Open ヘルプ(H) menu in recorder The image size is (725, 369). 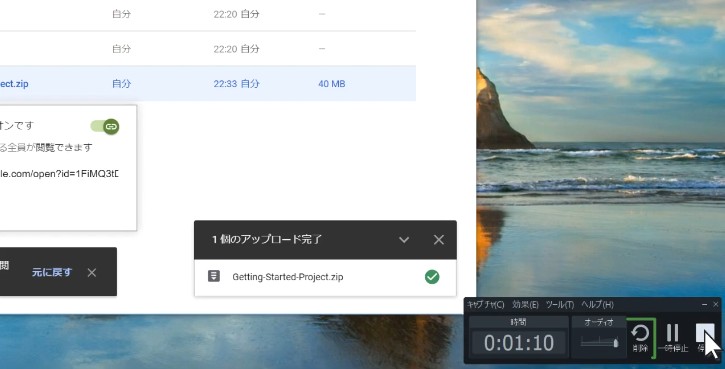point(597,305)
